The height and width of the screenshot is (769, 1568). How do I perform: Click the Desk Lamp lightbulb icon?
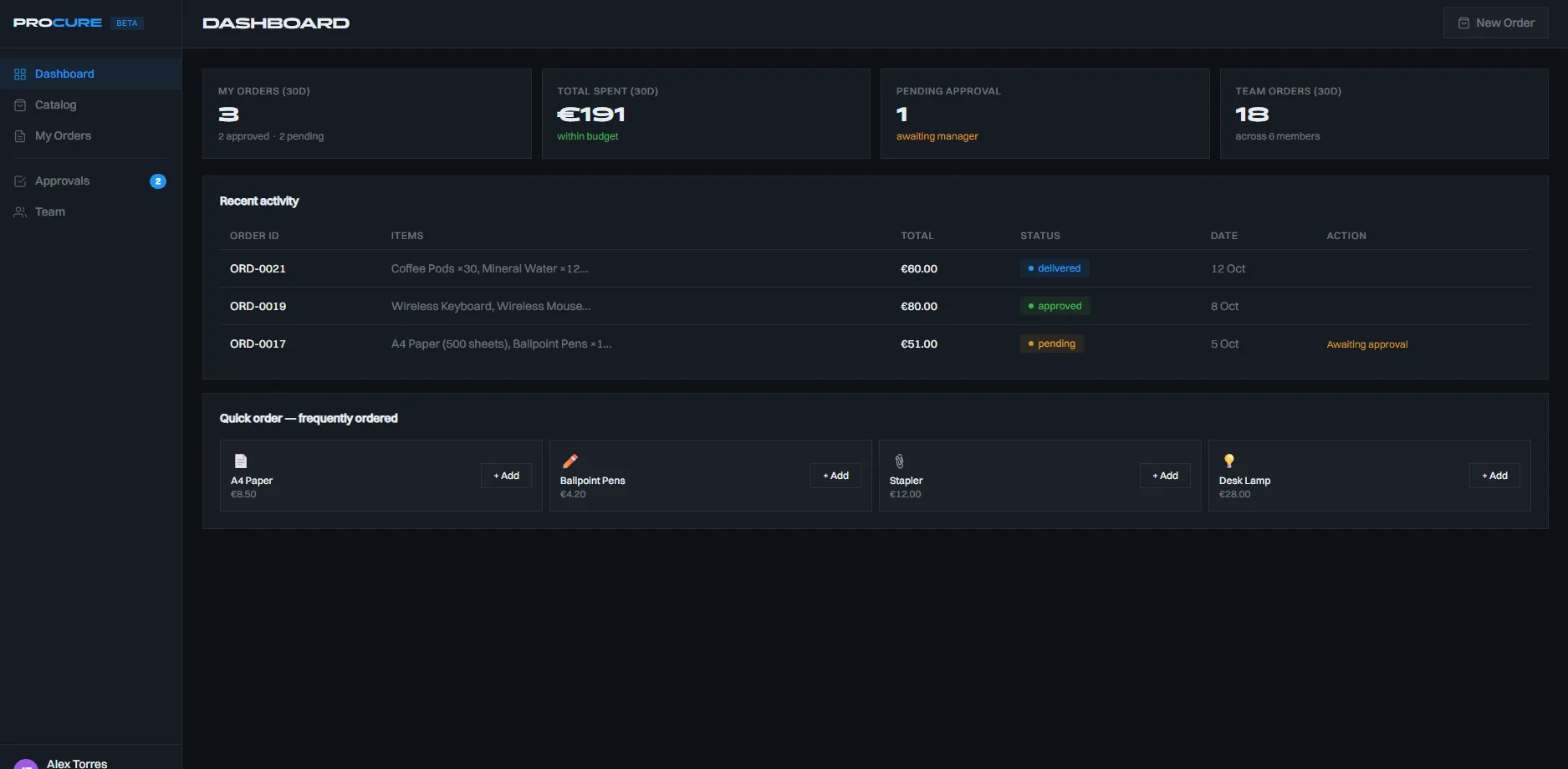[x=1228, y=461]
